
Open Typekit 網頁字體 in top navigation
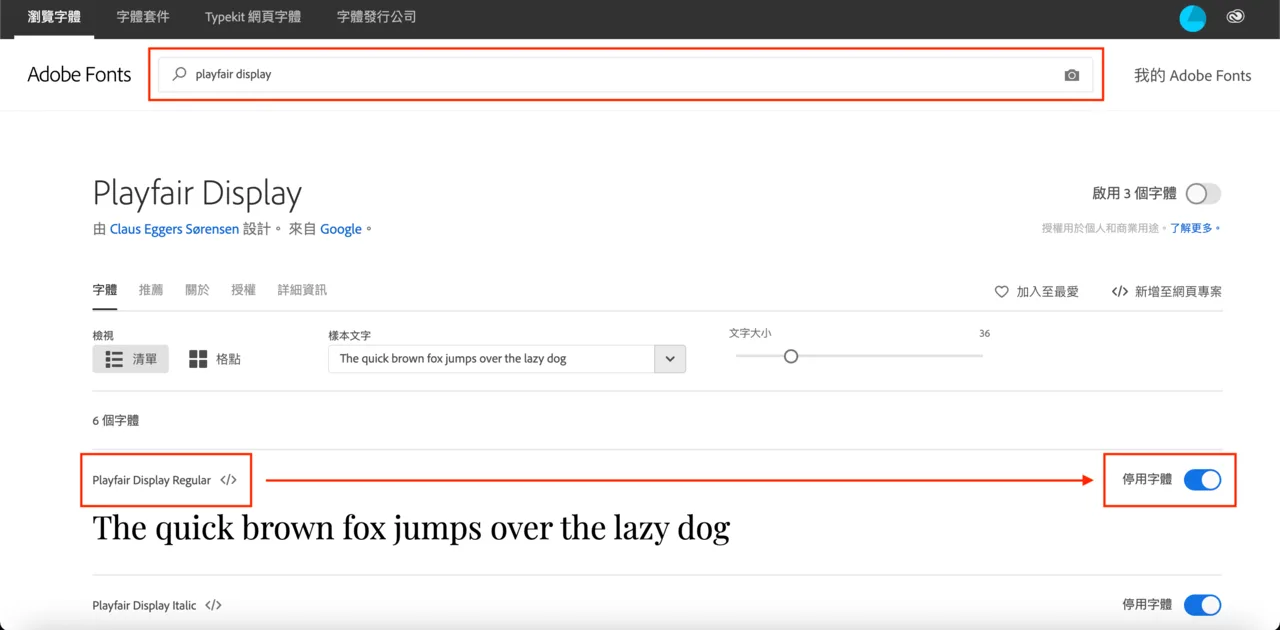pos(253,17)
